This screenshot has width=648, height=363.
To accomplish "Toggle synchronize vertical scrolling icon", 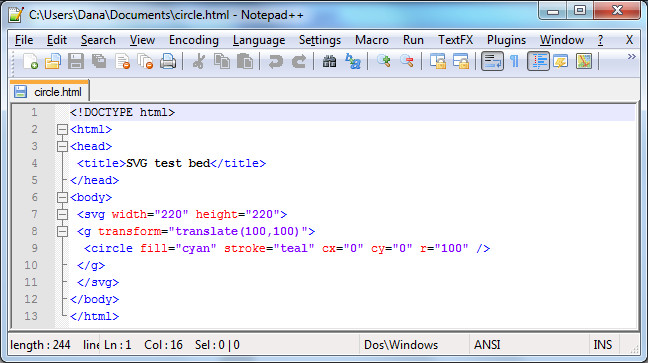I will click(438, 62).
